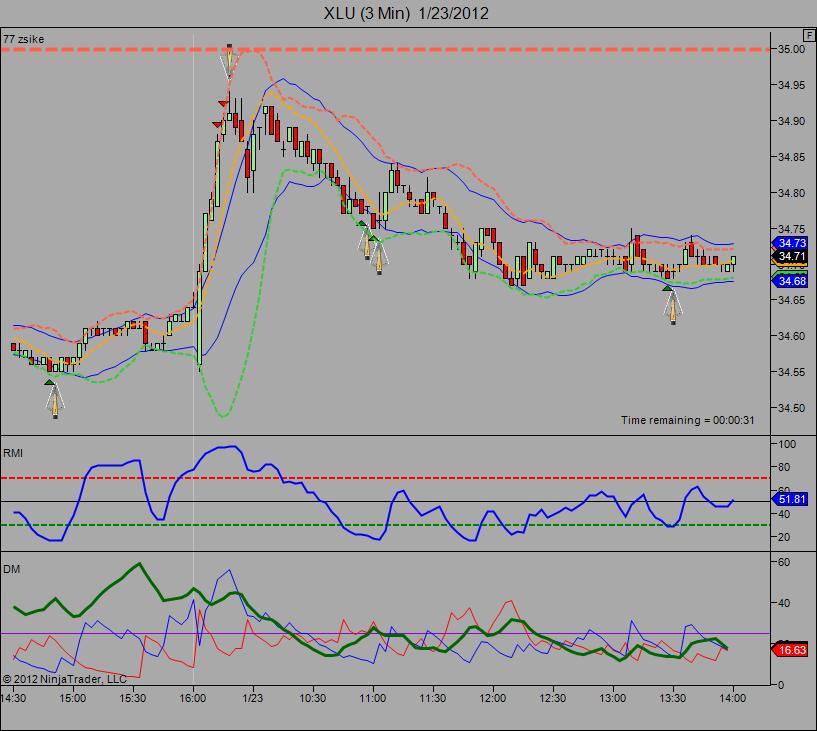Click the blue 34.73 price marker
Image resolution: width=817 pixels, height=731 pixels.
coord(790,243)
